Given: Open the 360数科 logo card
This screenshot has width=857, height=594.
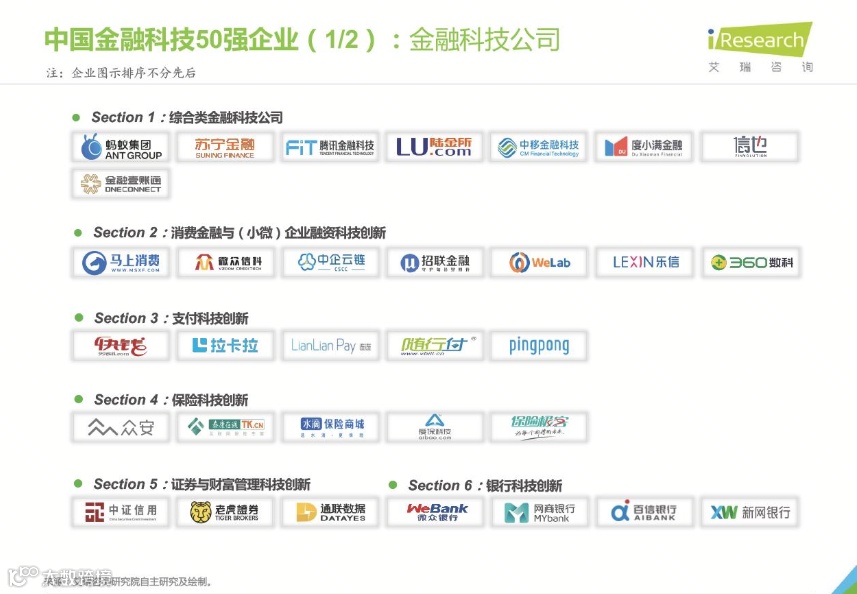Looking at the screenshot, I should coord(750,262).
